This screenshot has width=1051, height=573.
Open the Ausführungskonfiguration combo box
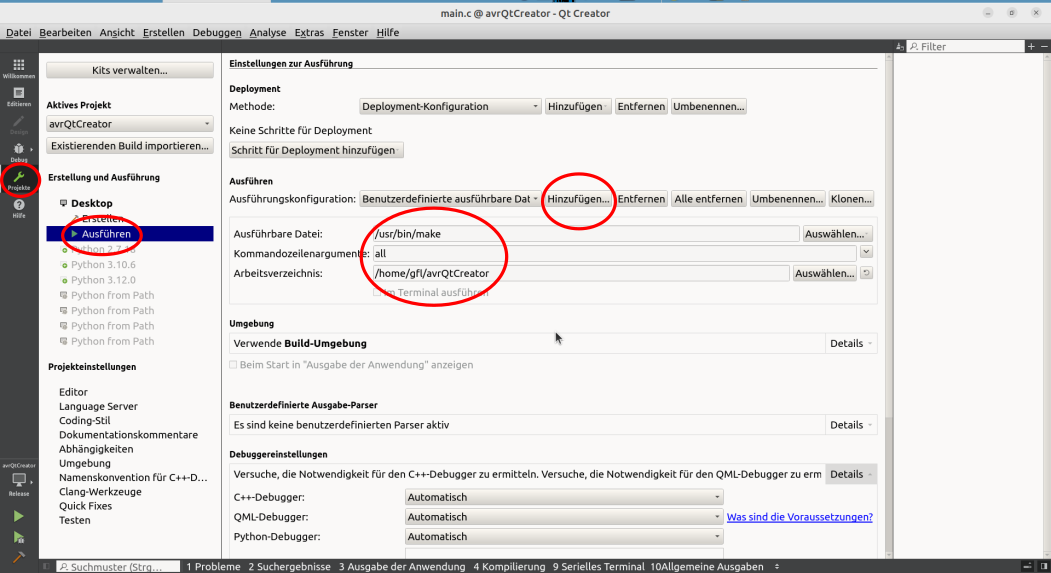450,199
